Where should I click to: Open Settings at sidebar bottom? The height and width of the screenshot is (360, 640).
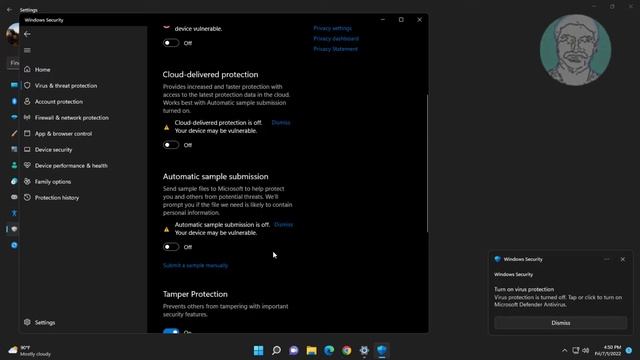[x=45, y=322]
